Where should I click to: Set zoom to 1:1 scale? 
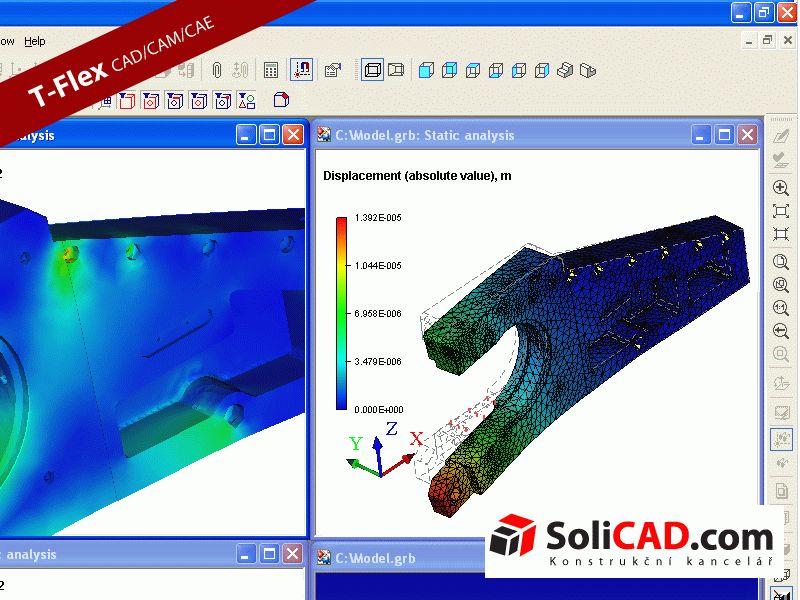[x=781, y=308]
